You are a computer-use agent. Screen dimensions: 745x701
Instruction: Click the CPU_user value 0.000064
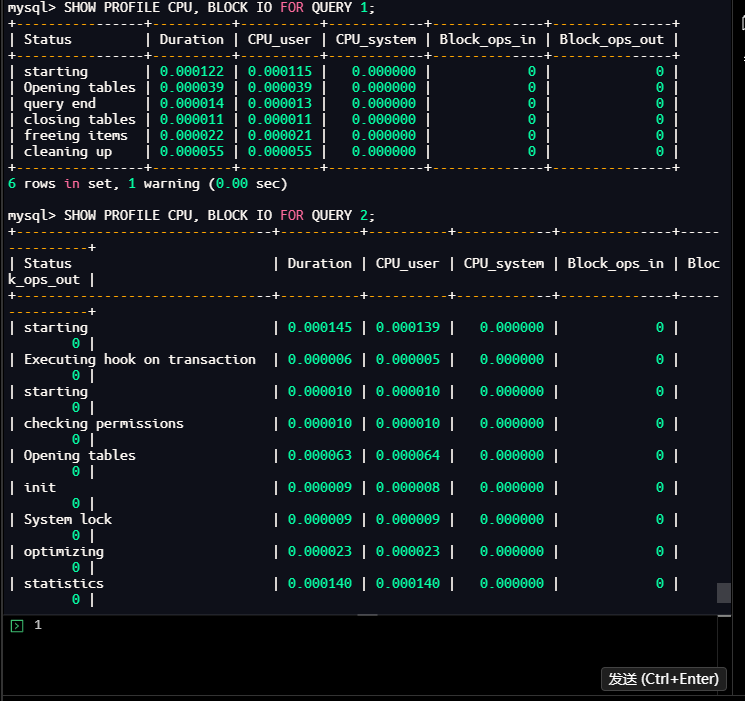click(408, 455)
